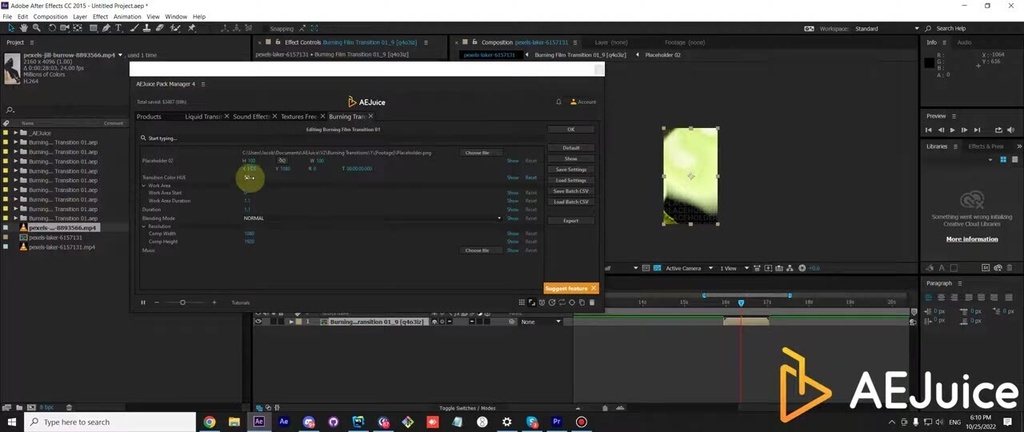Open the Composition menu
Screen dimensions: 1024x432
pos(50,16)
